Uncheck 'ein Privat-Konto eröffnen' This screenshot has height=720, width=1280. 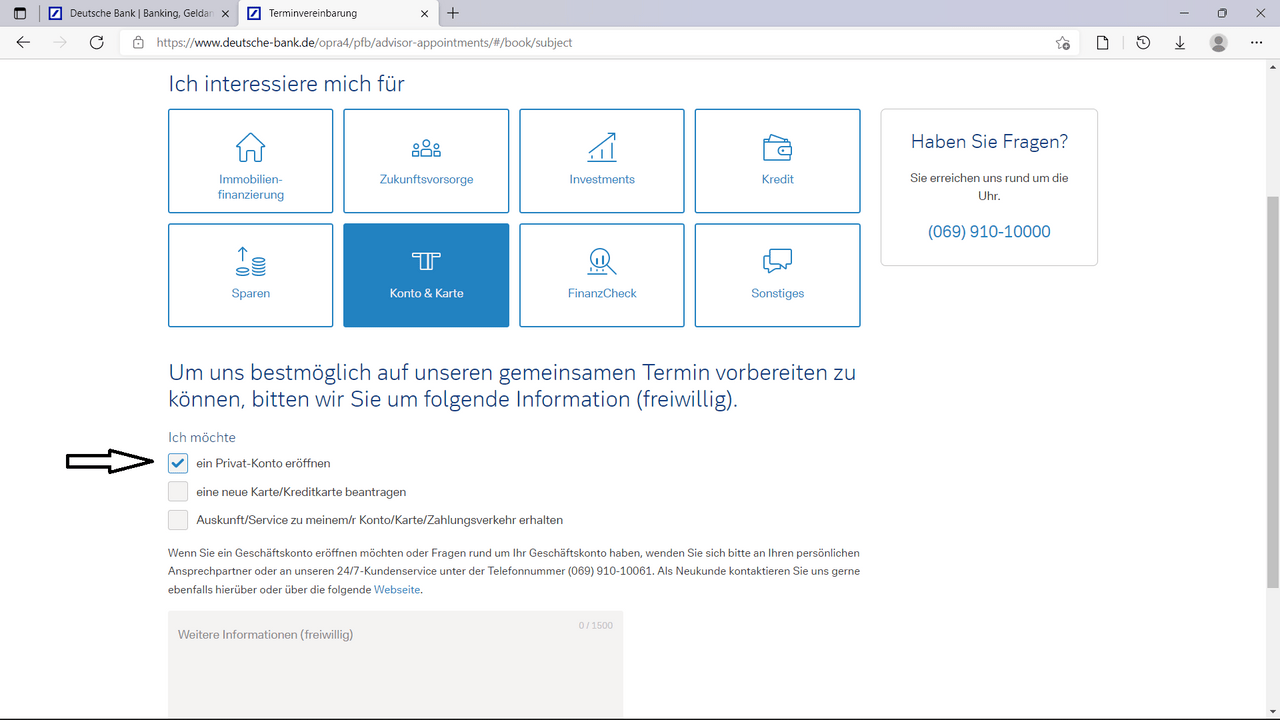(178, 463)
